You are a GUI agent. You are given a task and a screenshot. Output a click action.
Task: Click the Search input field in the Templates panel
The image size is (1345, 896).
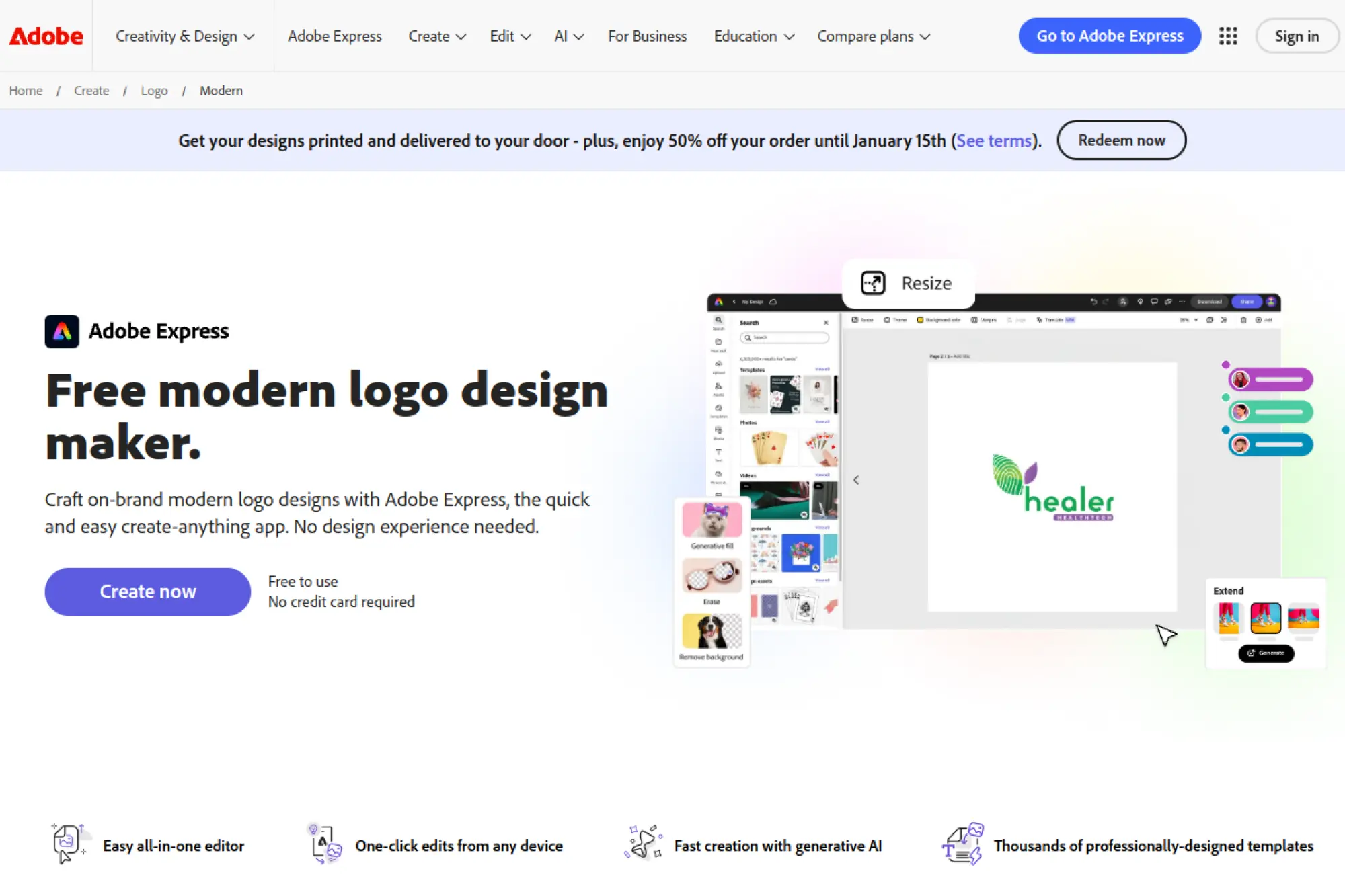click(785, 337)
